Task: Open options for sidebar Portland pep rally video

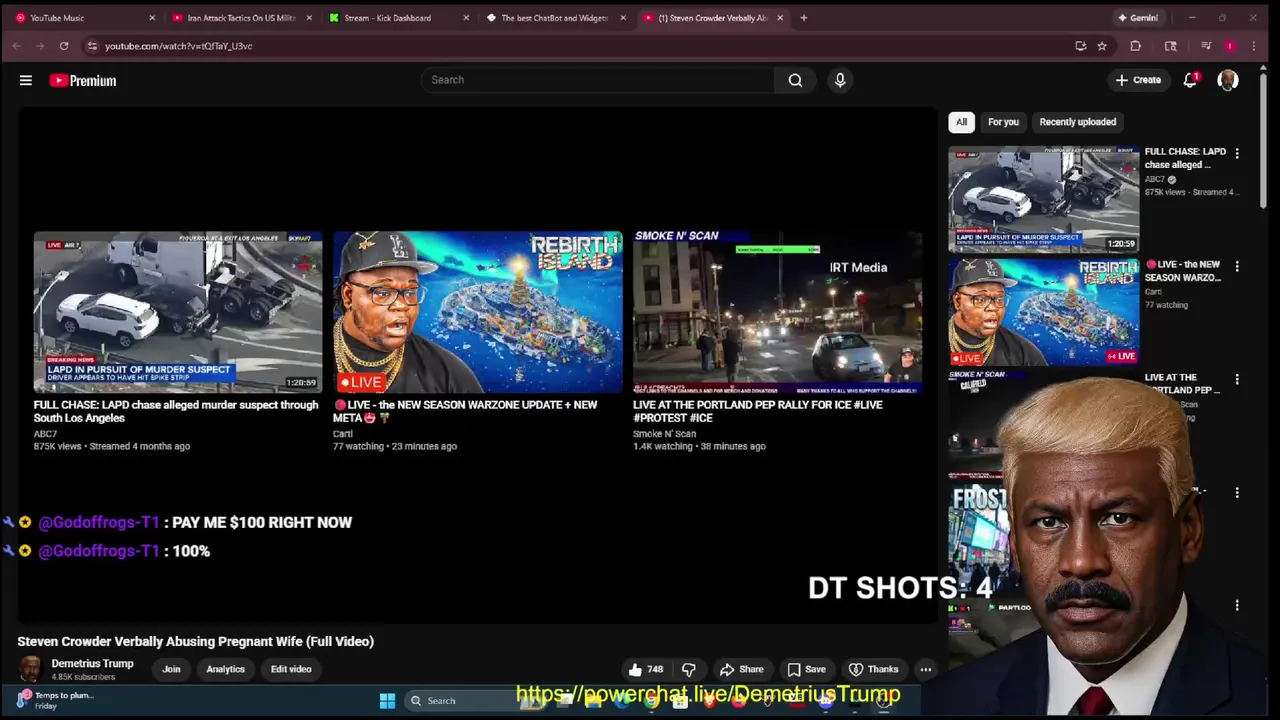Action: point(1237,380)
